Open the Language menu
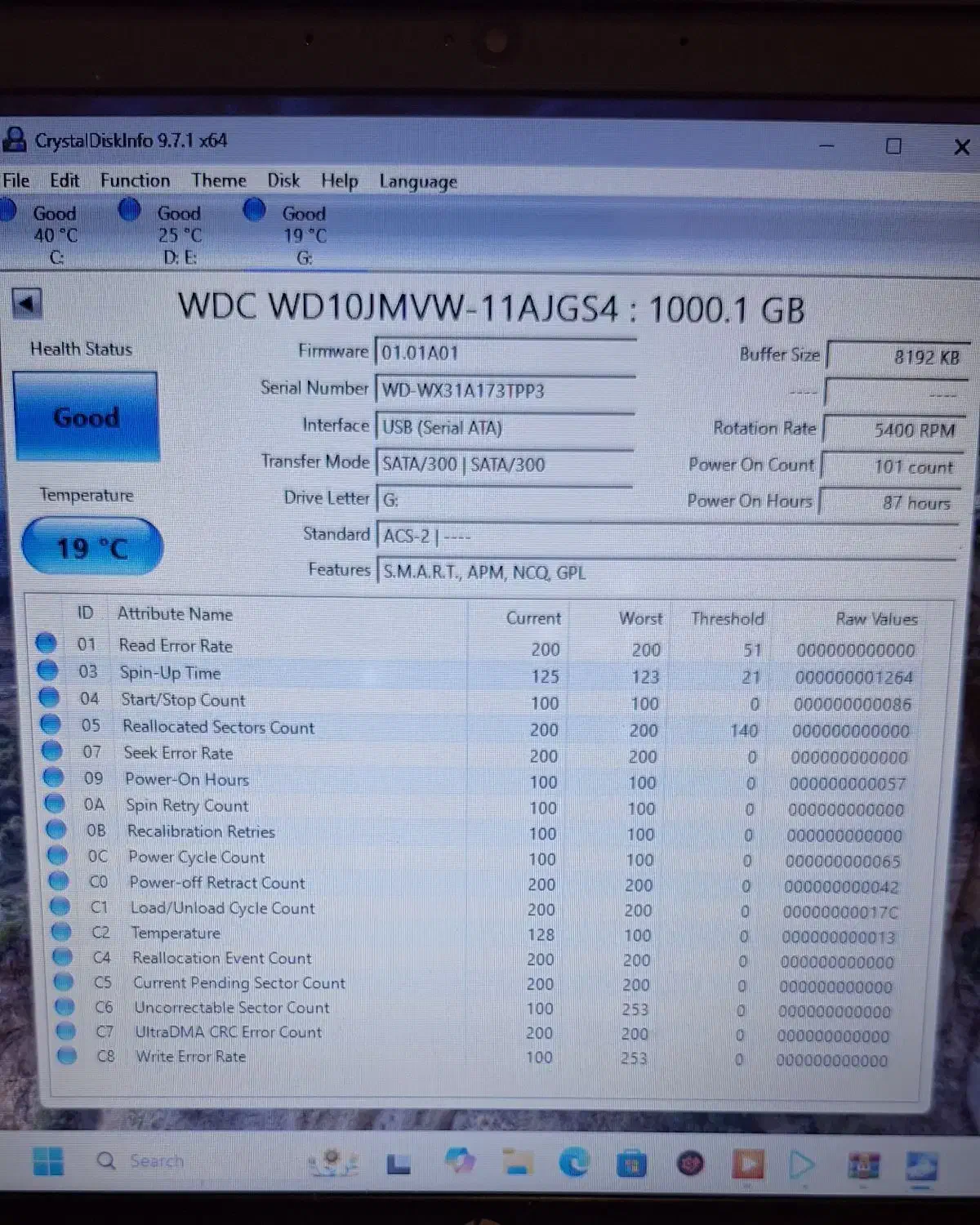This screenshot has width=980, height=1225. (418, 182)
